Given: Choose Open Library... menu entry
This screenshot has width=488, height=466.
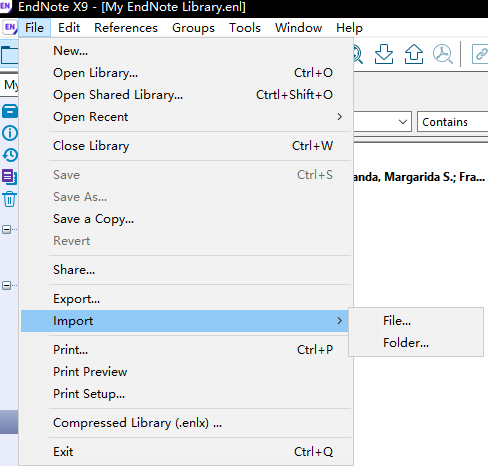Looking at the screenshot, I should [185, 73].
